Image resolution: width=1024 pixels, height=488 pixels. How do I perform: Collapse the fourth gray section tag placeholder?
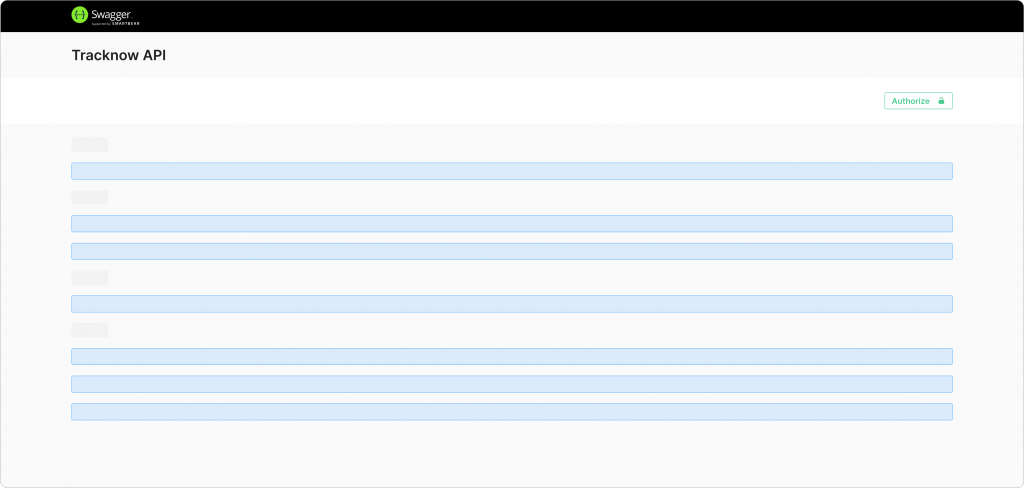(x=89, y=330)
